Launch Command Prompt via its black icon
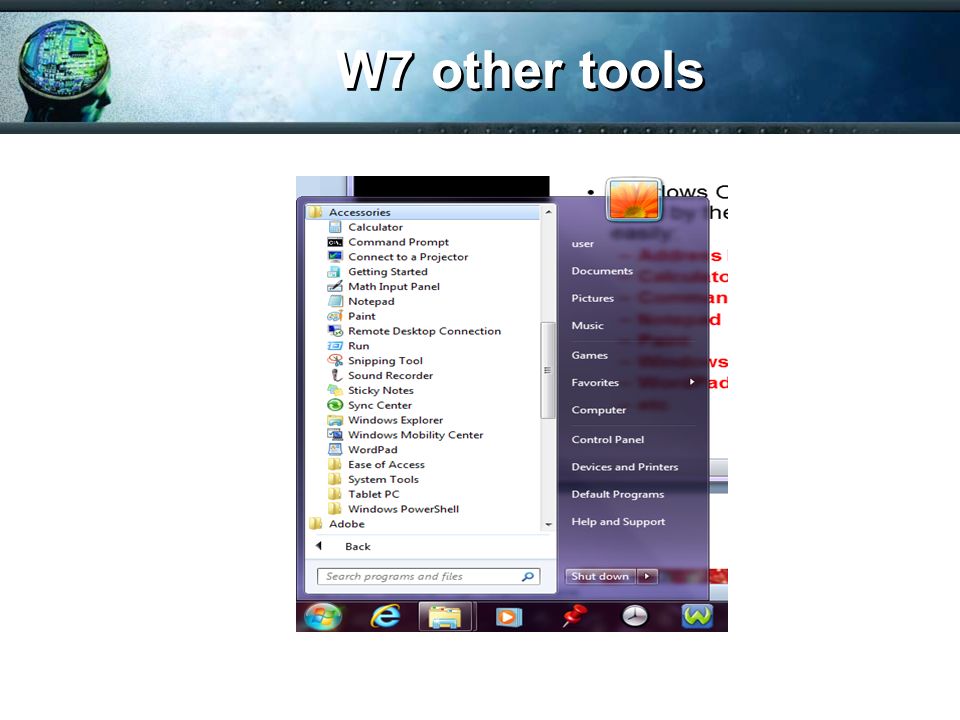 335,242
